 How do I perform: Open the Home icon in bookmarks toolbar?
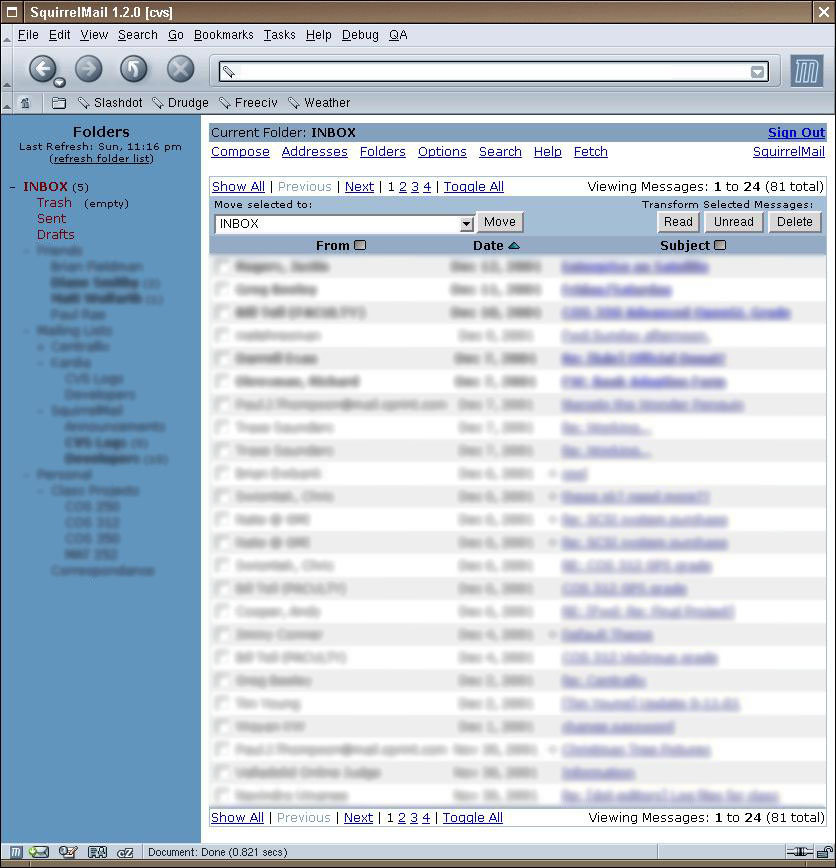coord(25,103)
